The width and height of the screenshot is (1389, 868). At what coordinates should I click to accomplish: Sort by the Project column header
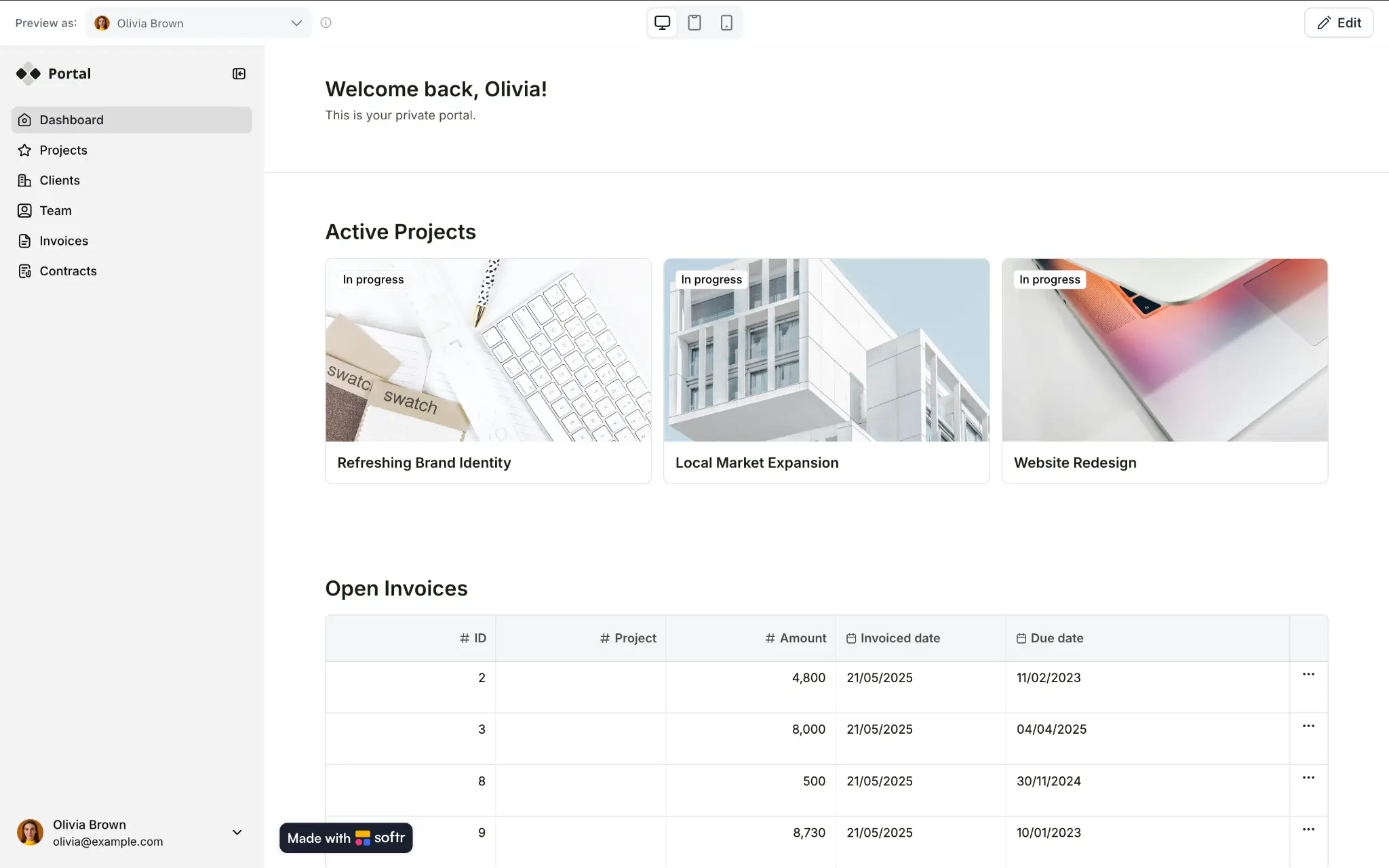(x=581, y=638)
